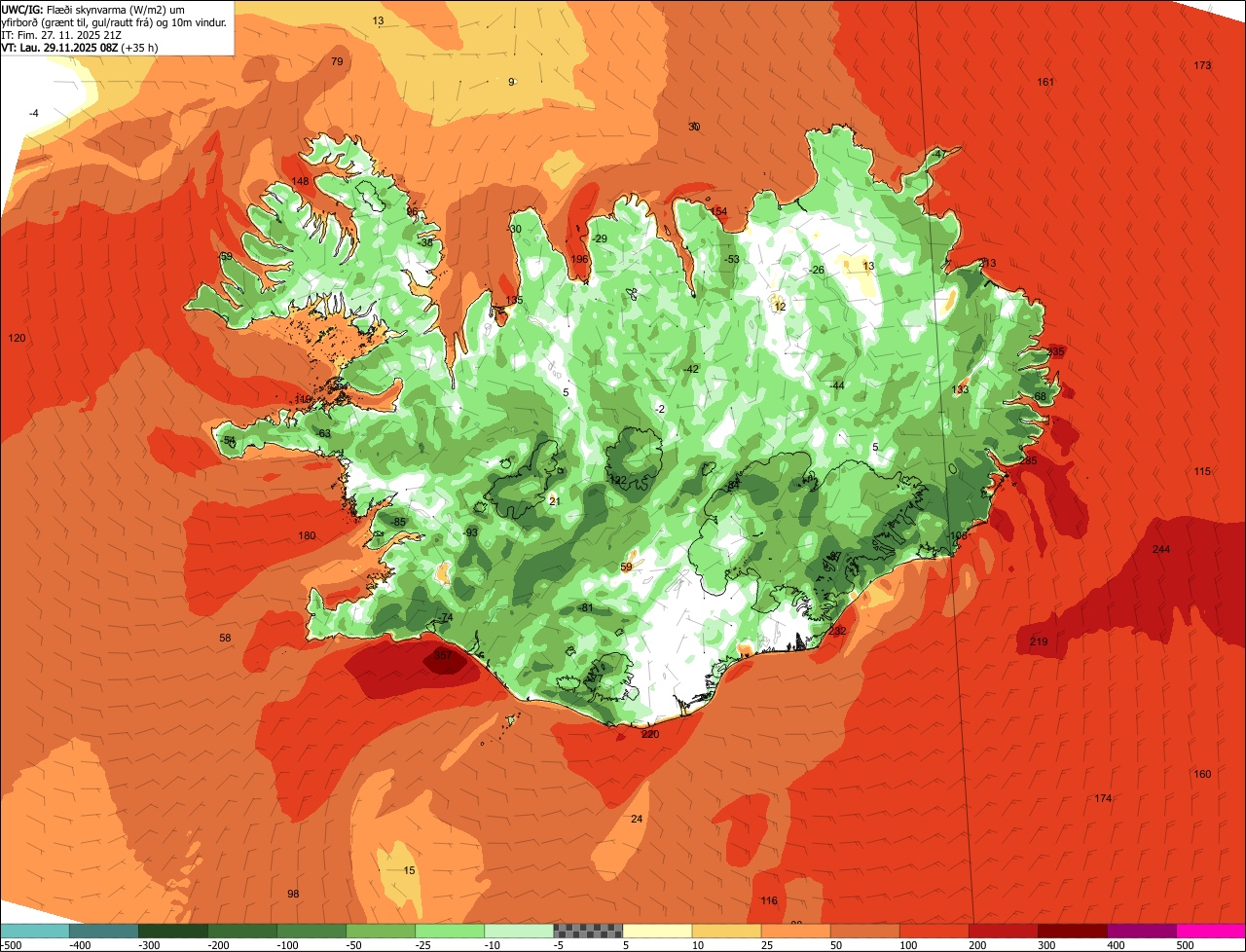Click the map value '-85'
This screenshot has width=1246, height=952.
click(397, 523)
